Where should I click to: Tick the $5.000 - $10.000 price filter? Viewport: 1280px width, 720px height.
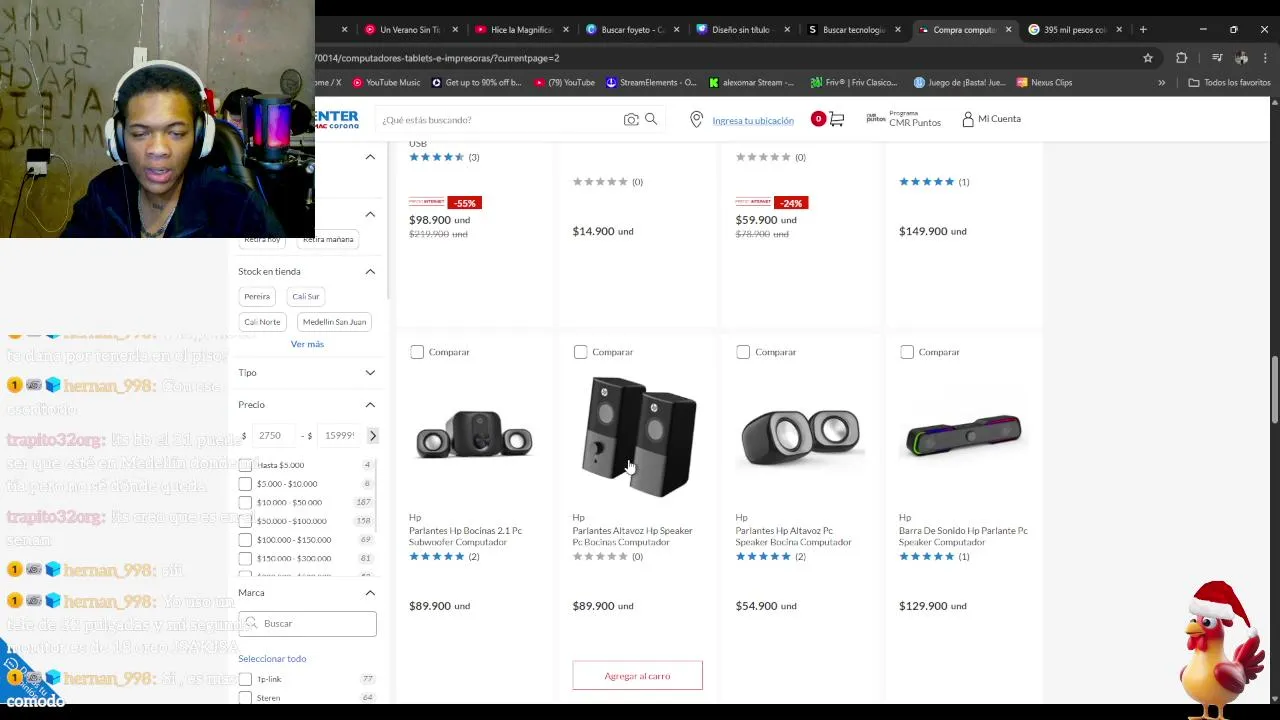click(245, 484)
